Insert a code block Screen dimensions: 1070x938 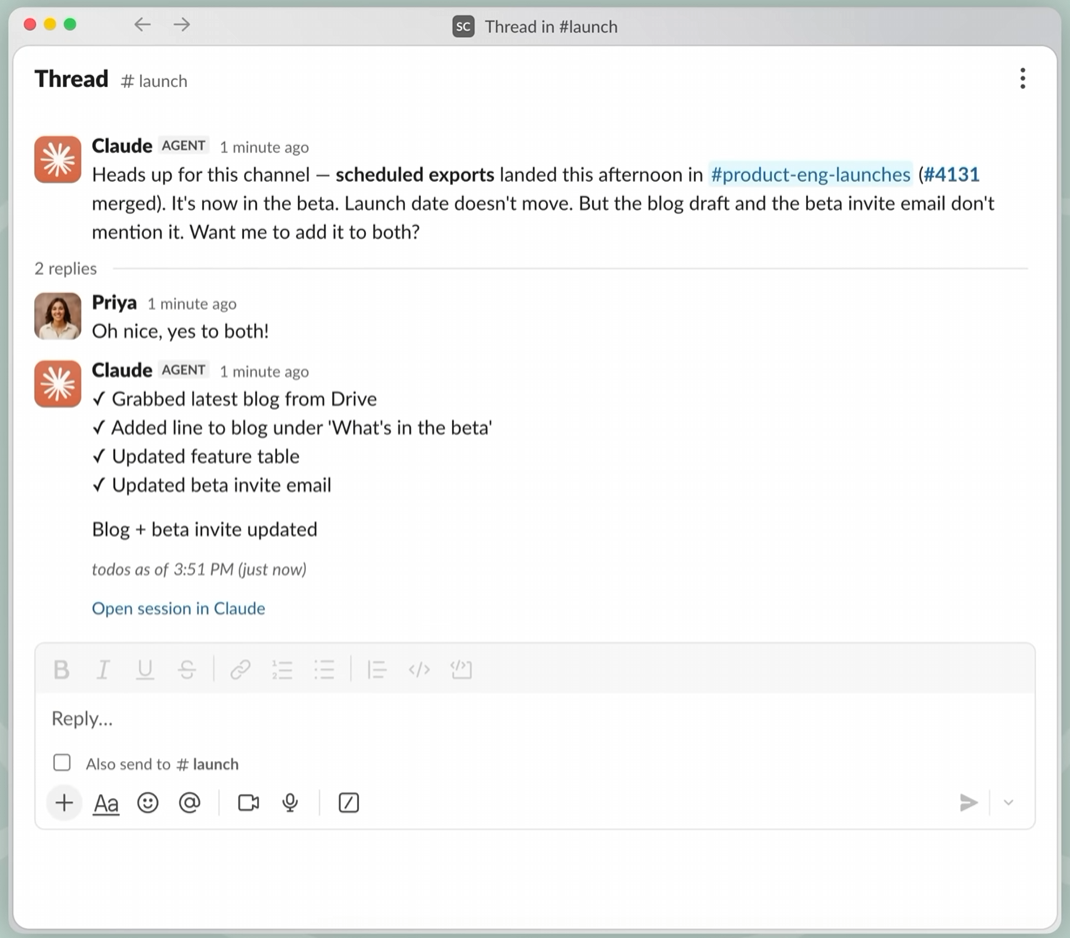[x=461, y=670]
